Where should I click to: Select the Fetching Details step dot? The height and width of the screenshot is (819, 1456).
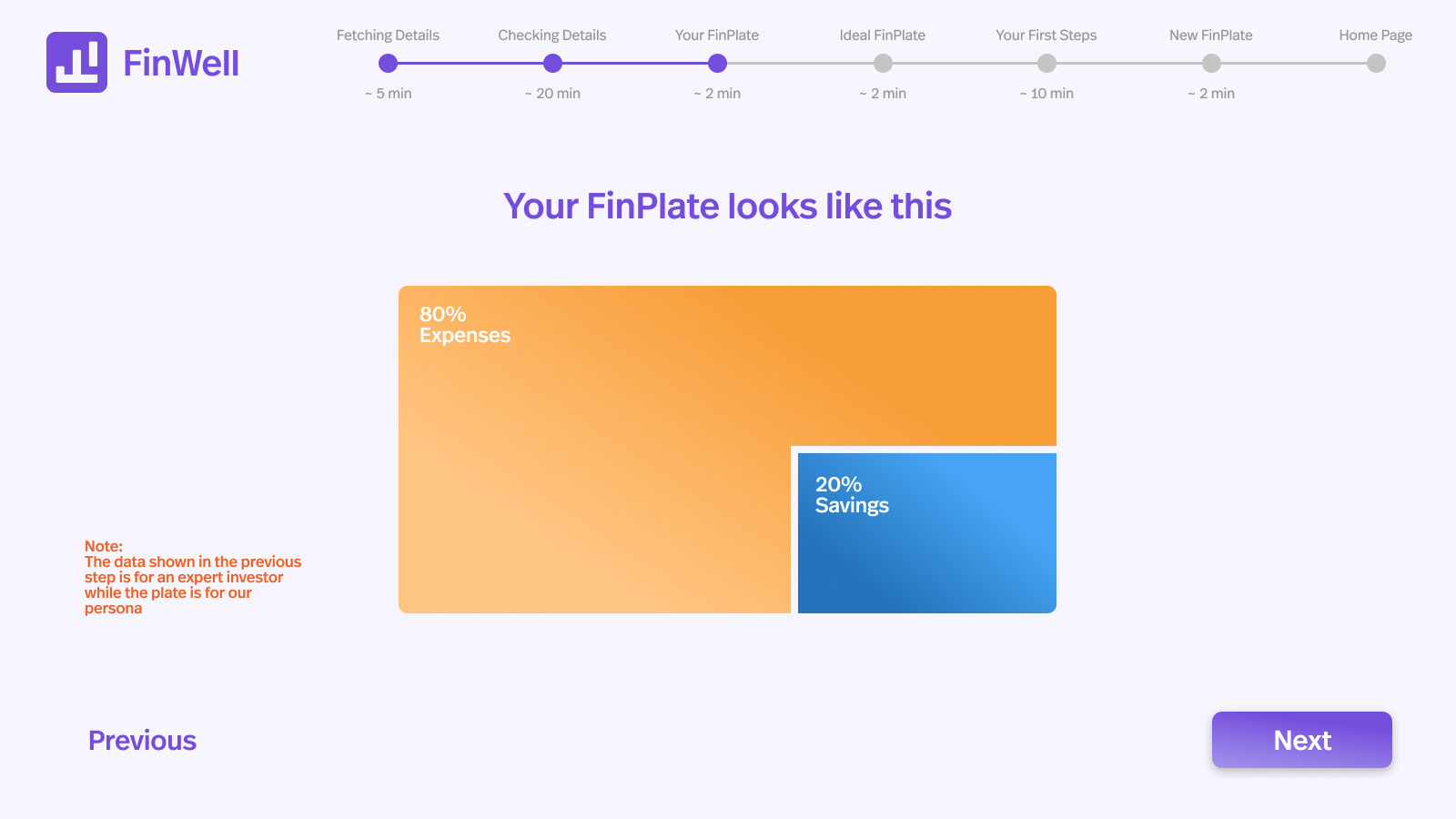[x=389, y=64]
